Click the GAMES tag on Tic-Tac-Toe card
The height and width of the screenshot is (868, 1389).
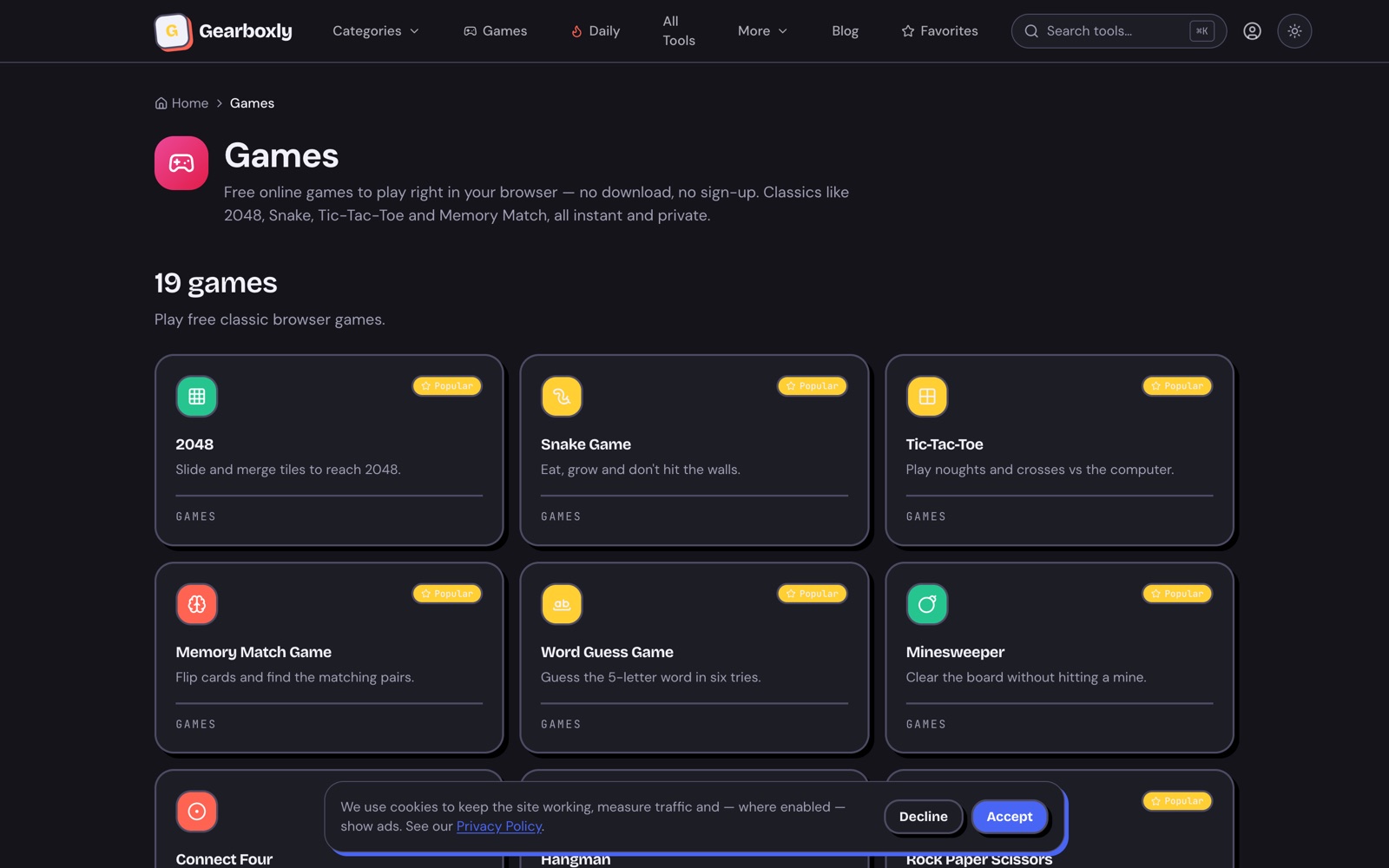pos(926,516)
